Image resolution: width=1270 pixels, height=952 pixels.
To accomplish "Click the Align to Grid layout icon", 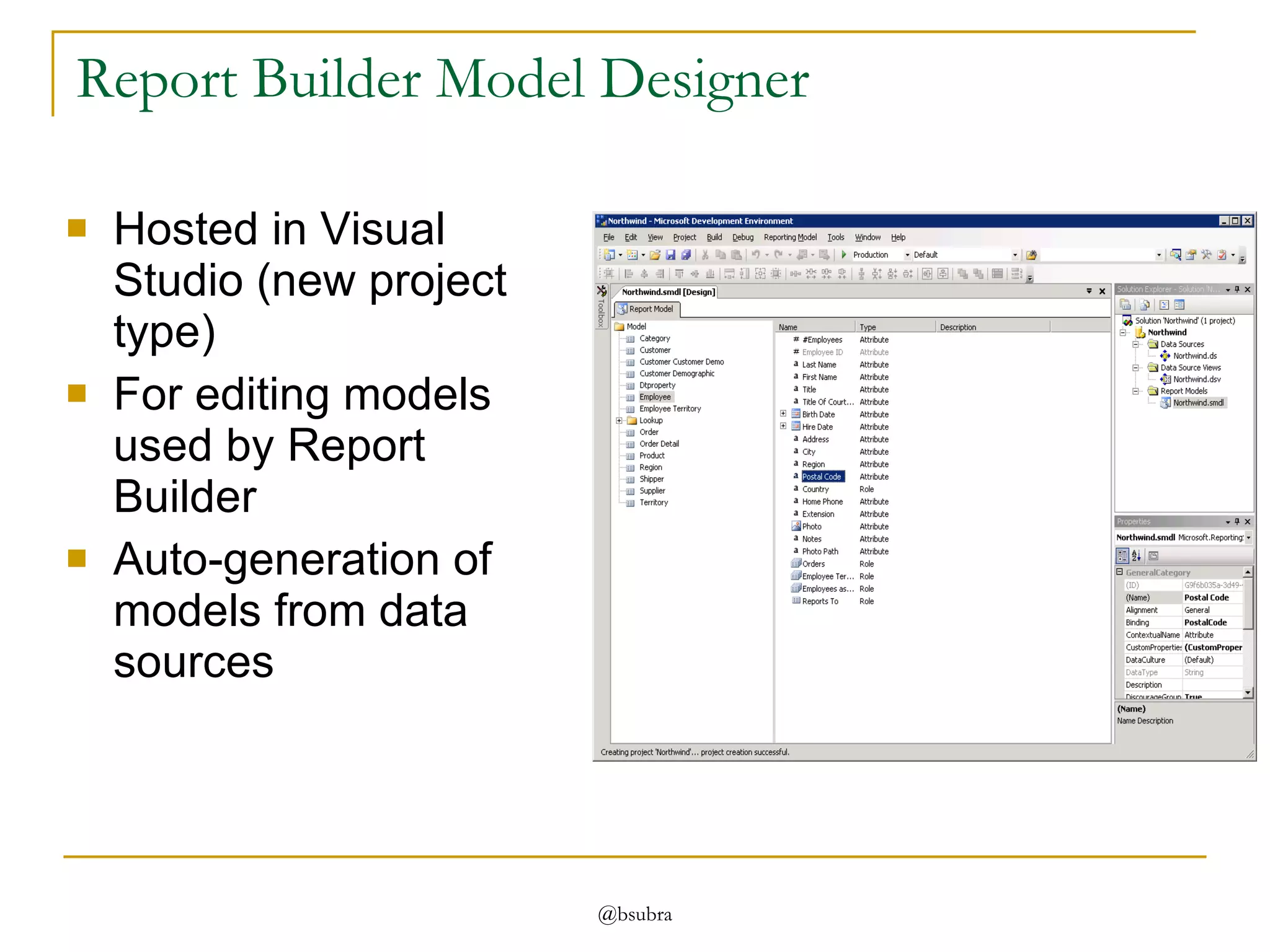I will pos(609,273).
